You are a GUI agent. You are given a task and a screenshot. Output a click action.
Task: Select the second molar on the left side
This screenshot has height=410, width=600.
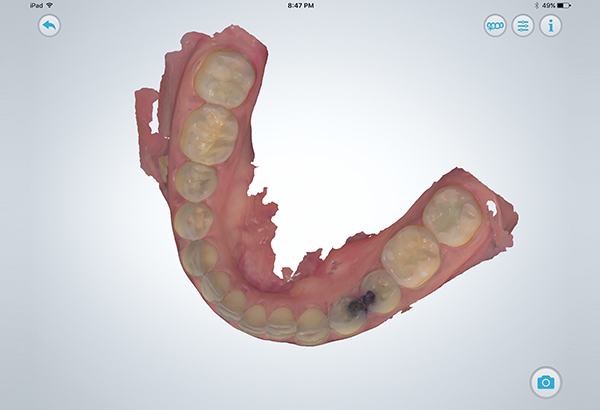210,133
